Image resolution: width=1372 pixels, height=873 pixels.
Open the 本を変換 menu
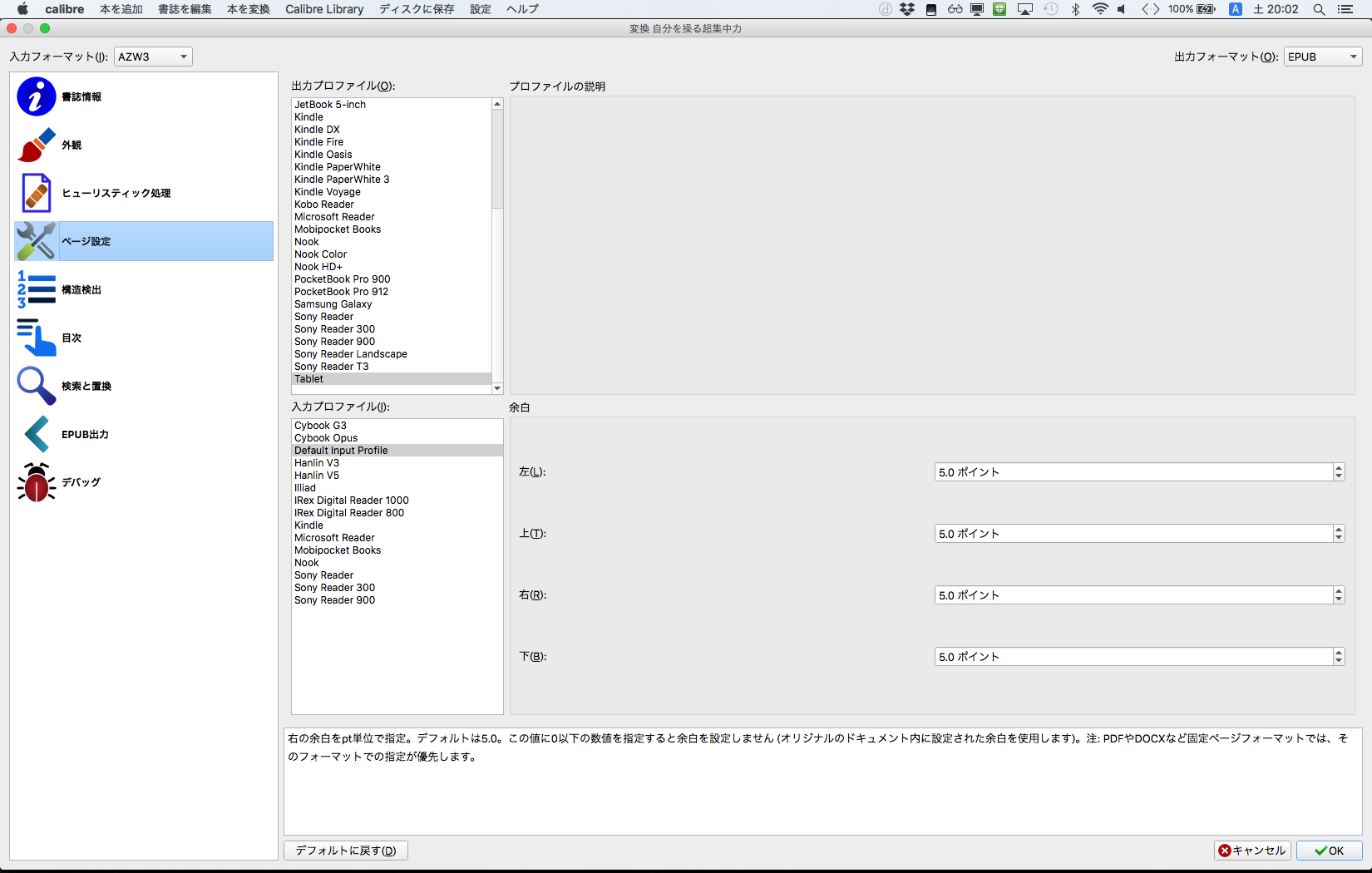(248, 9)
